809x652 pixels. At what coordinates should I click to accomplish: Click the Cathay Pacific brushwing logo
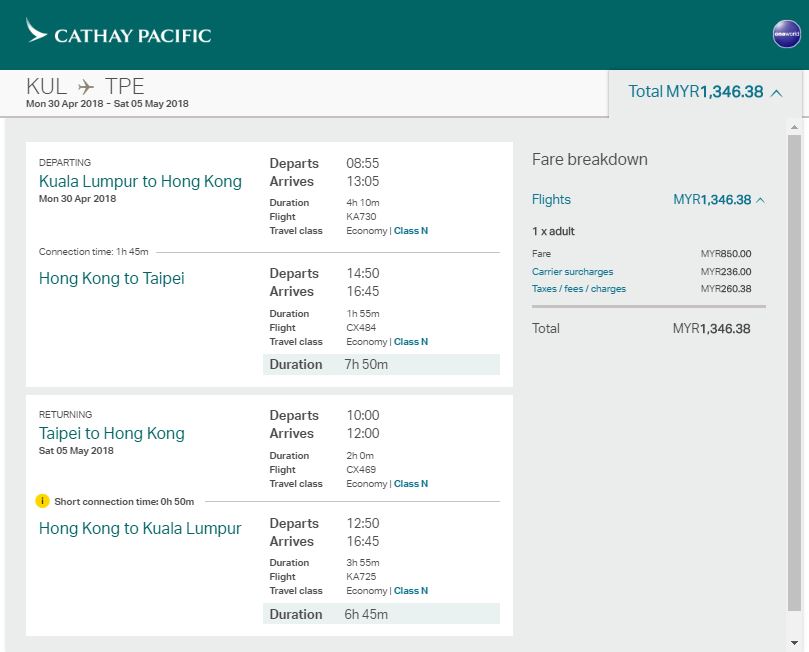pos(37,33)
